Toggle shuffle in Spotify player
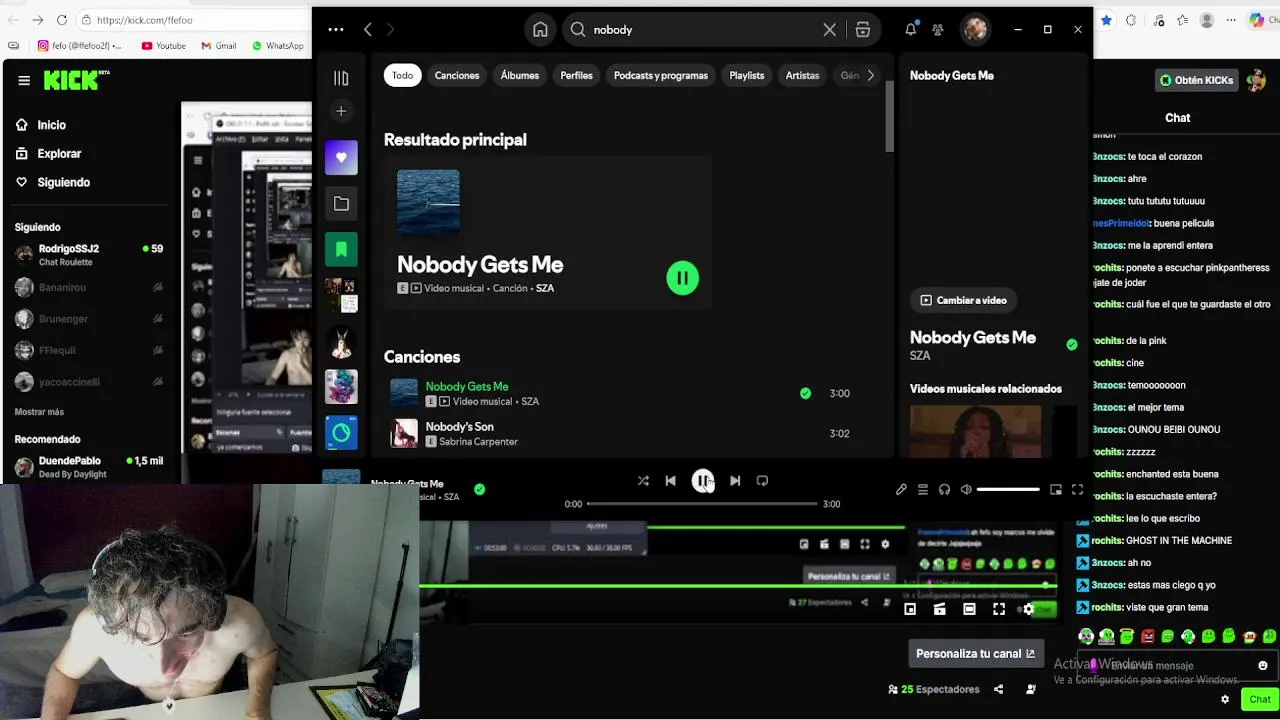 (643, 481)
